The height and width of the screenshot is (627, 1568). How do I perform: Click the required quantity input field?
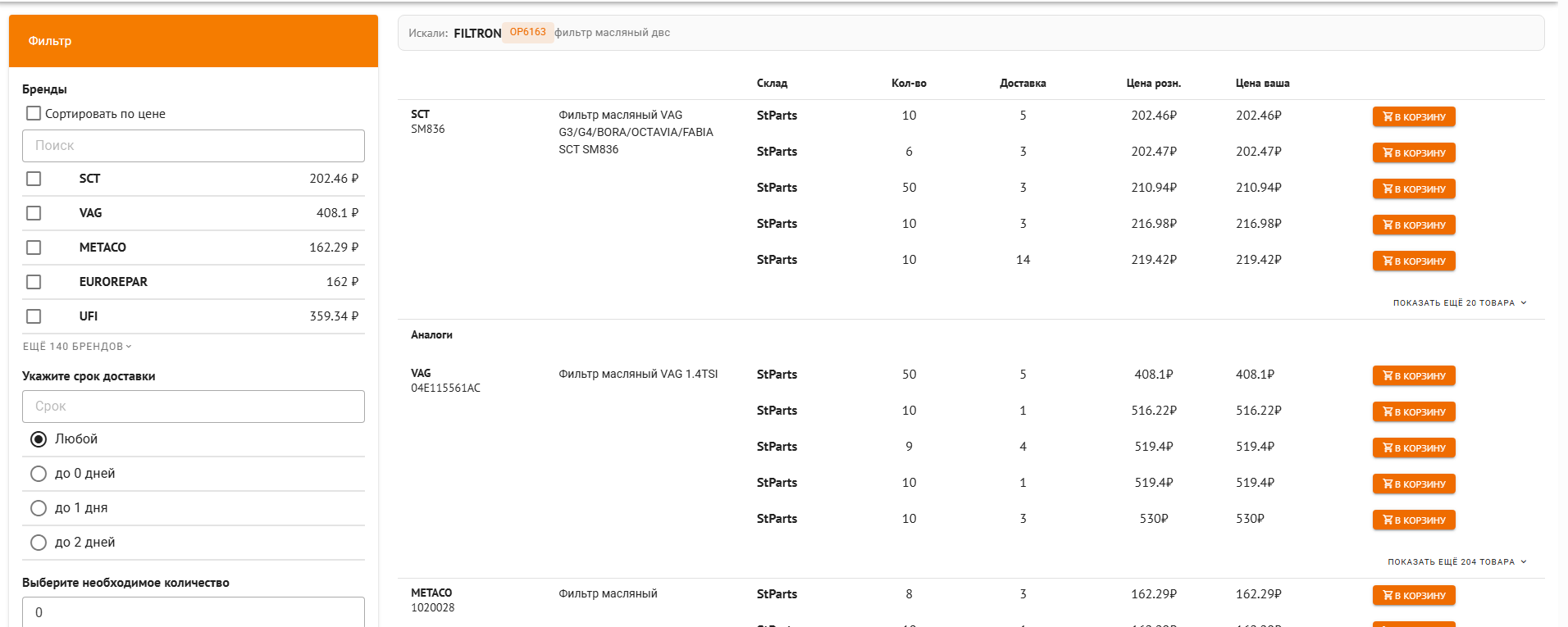tap(194, 612)
